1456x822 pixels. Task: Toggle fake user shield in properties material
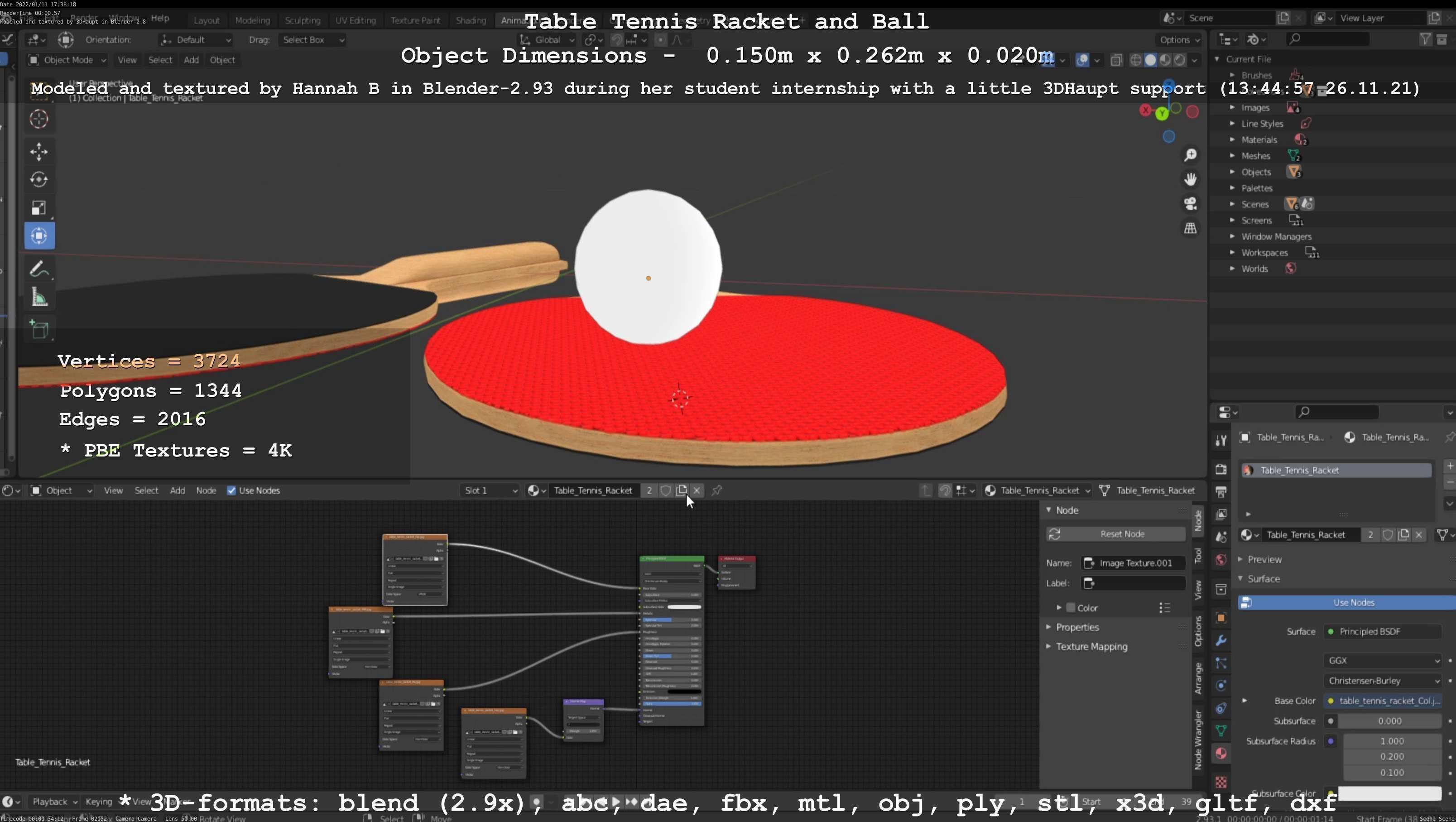coord(1388,535)
